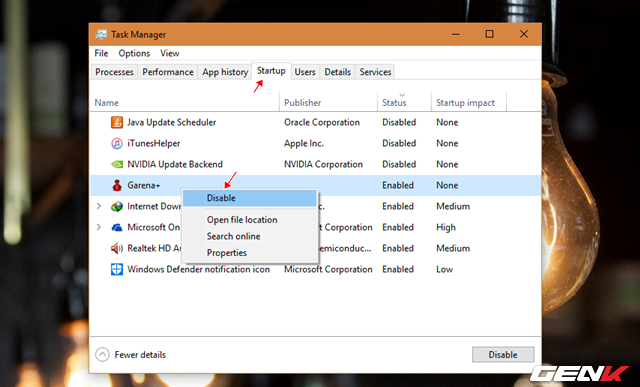Click the NVIDIA Update Backend icon
Image resolution: width=640 pixels, height=387 pixels.
[x=117, y=164]
